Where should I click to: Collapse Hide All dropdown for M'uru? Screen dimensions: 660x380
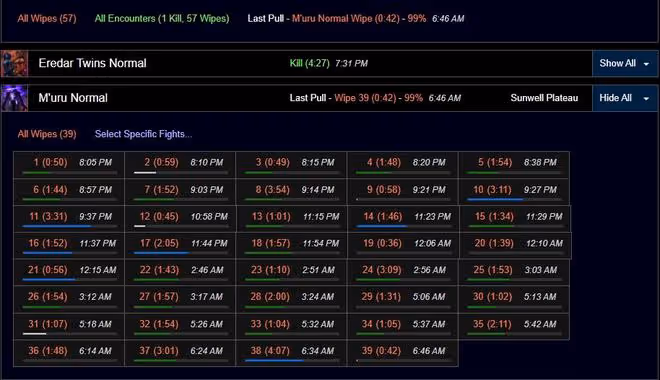(x=625, y=98)
